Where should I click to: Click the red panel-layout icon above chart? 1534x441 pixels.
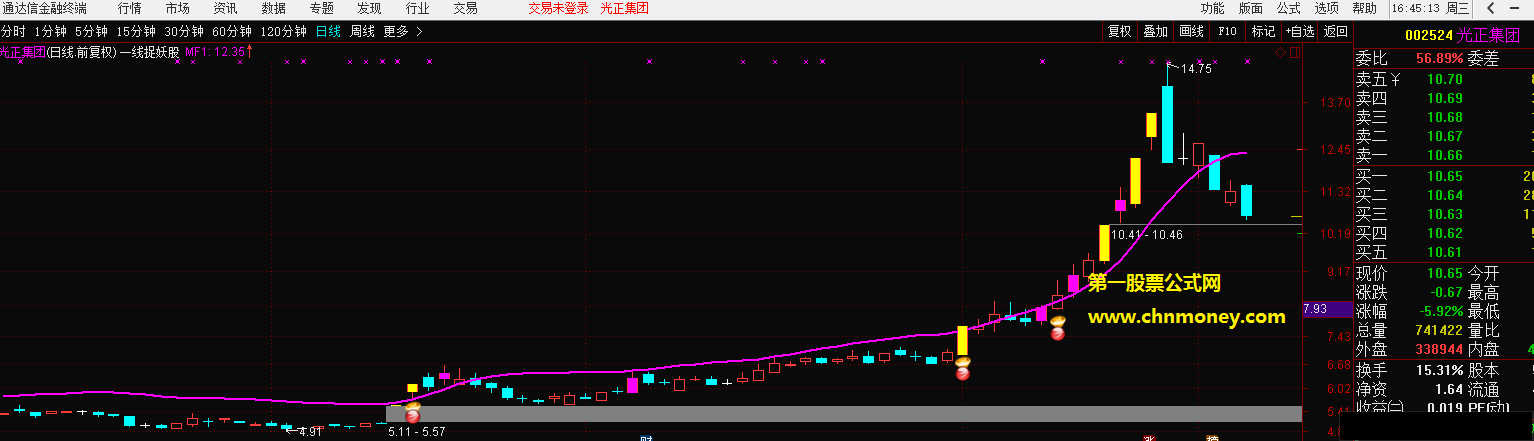1296,53
